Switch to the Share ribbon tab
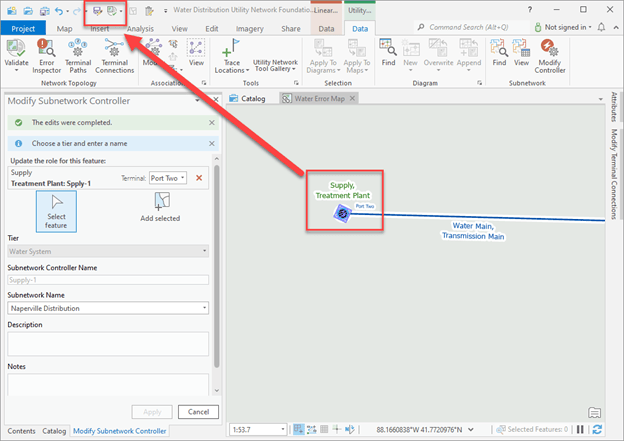624x441 pixels. pos(291,29)
